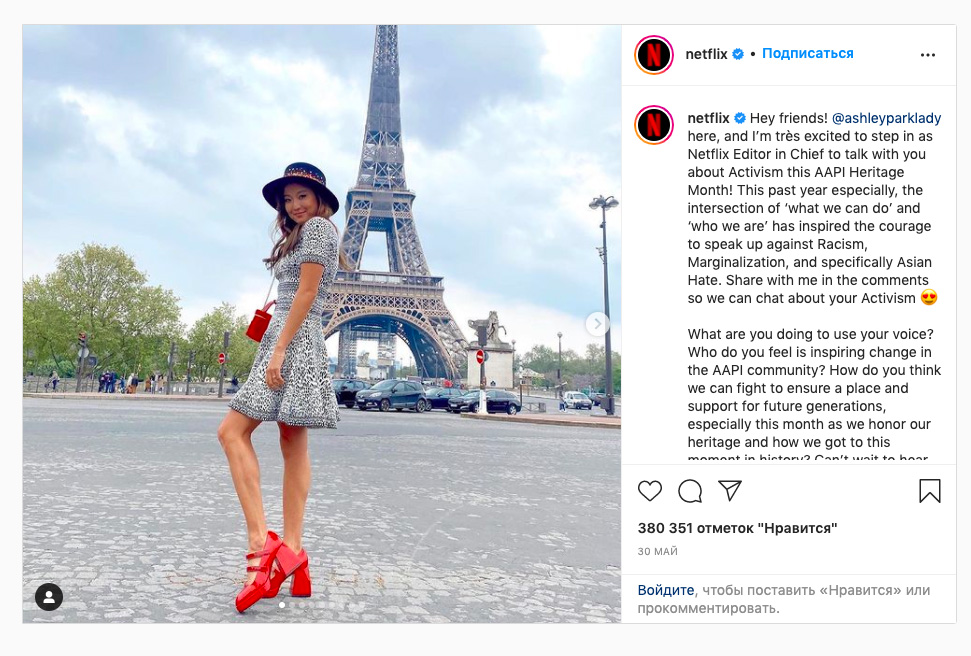Click the Eiffel Tower photo
The width and height of the screenshot is (971, 656).
pyautogui.click(x=322, y=324)
